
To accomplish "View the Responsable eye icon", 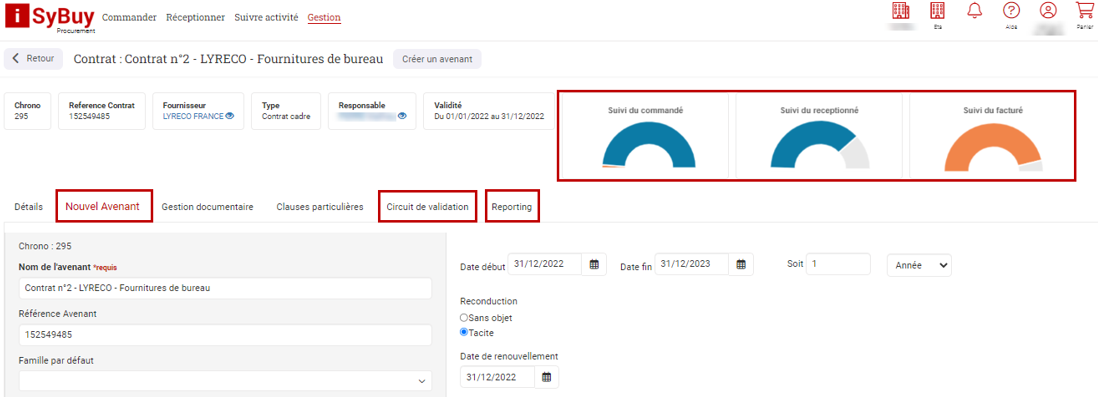I will point(402,116).
